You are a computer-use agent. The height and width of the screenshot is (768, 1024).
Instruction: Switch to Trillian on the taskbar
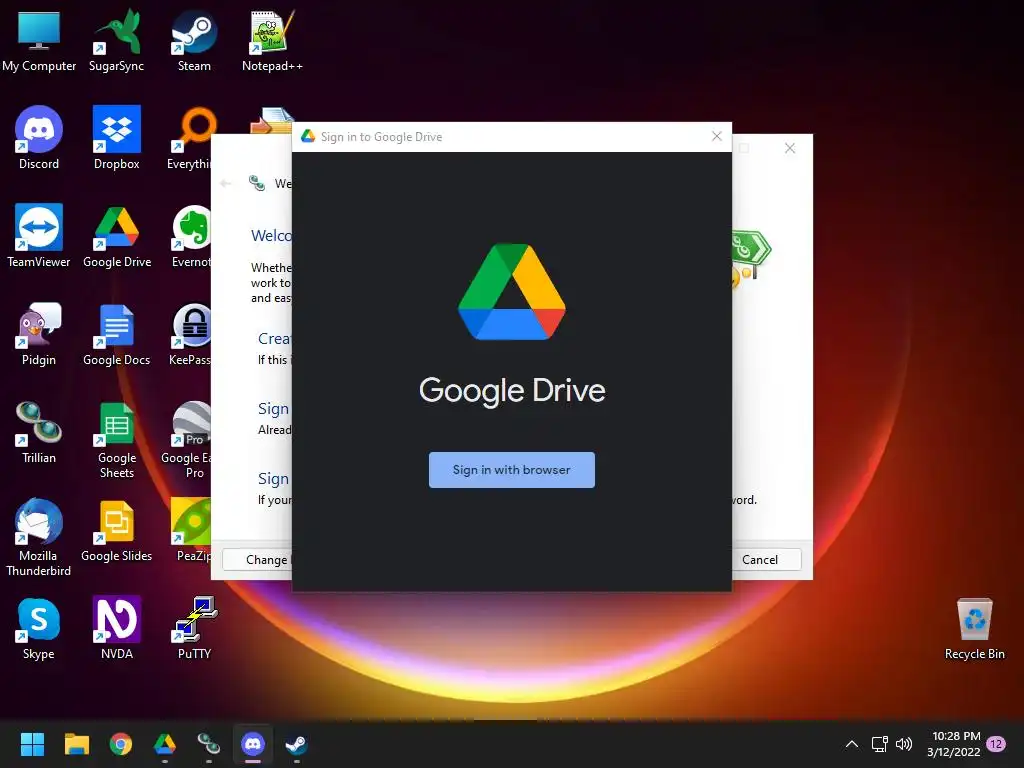point(209,744)
